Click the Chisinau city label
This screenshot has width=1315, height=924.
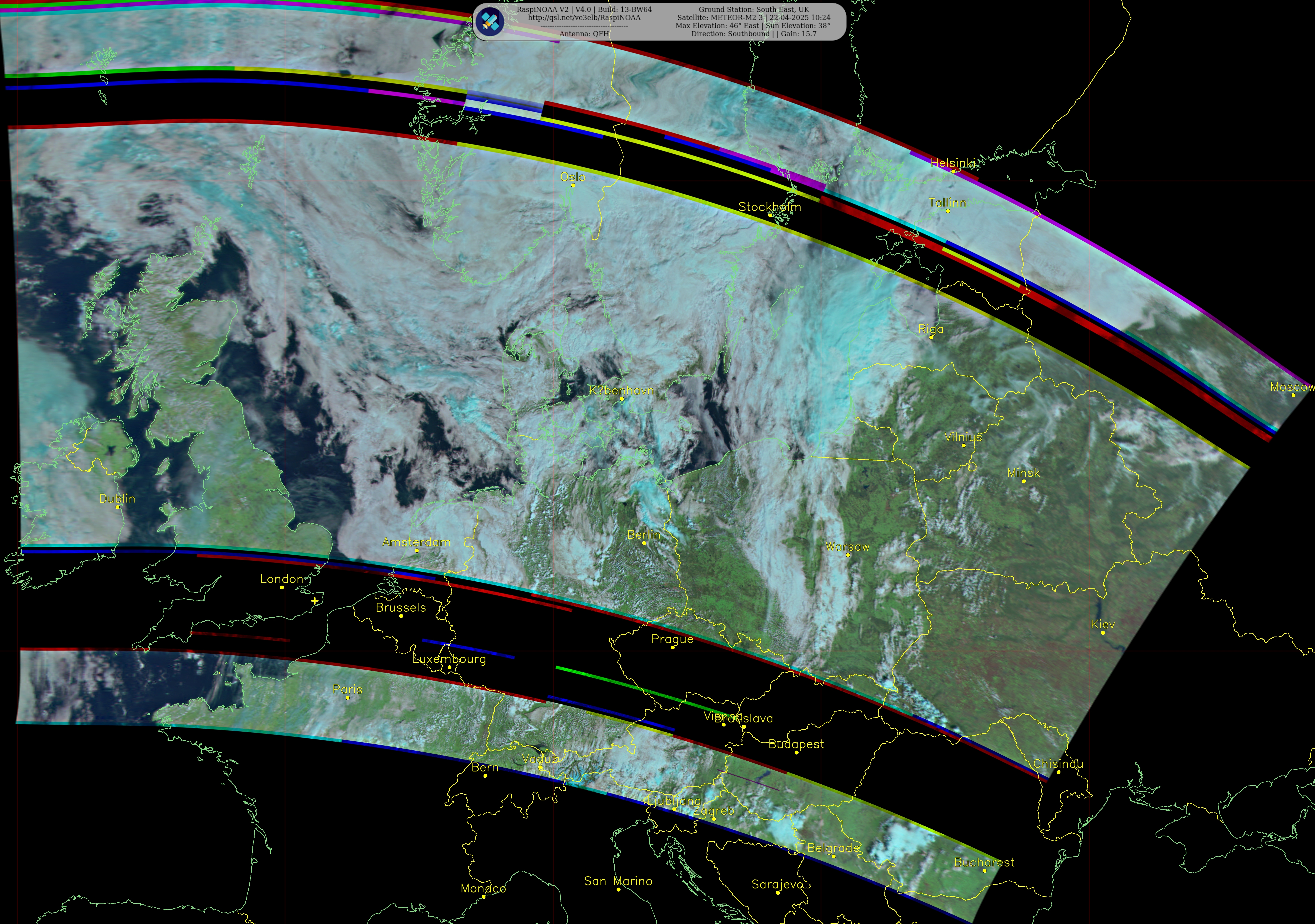point(1058,764)
